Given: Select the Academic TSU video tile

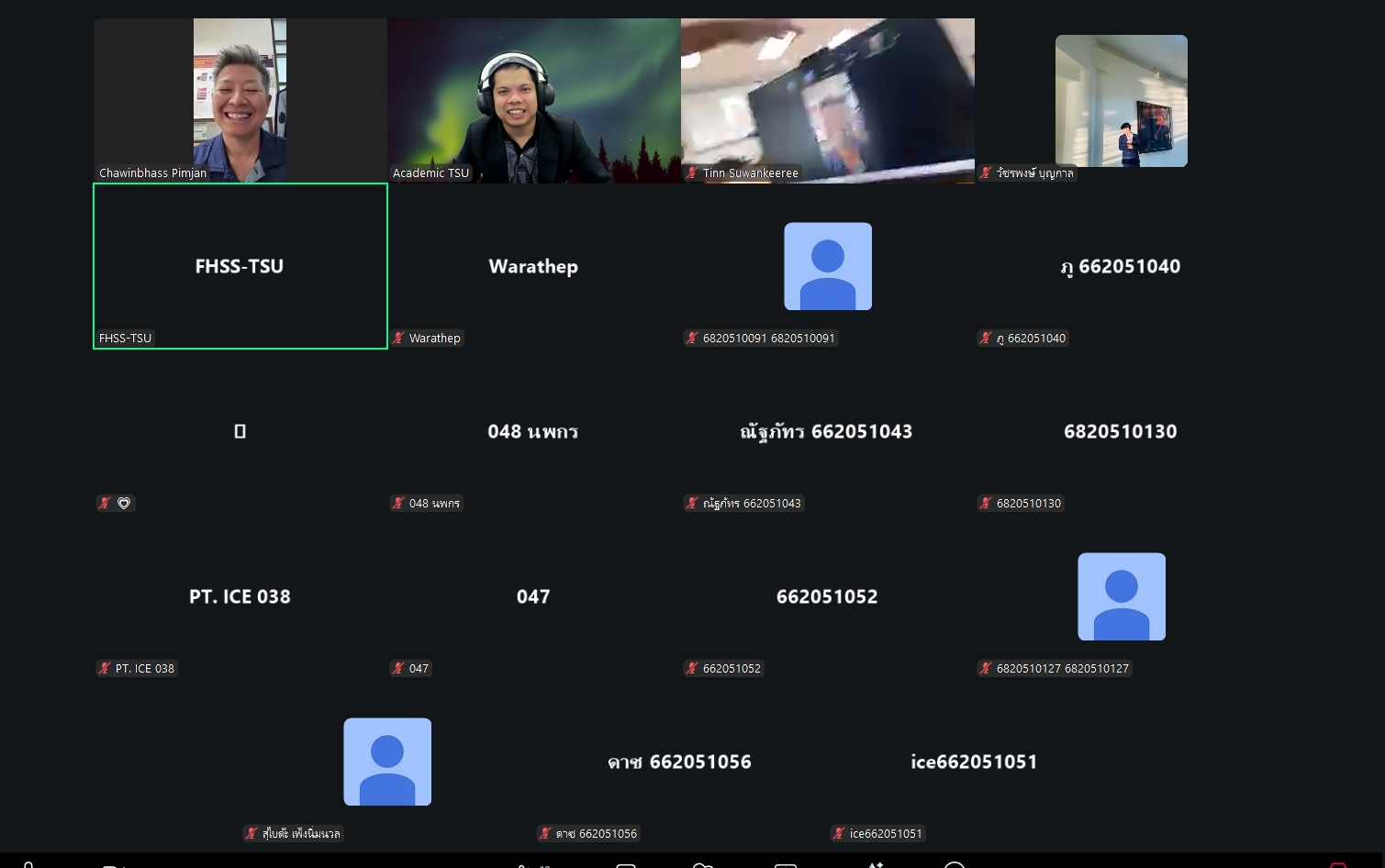Looking at the screenshot, I should click(x=534, y=101).
